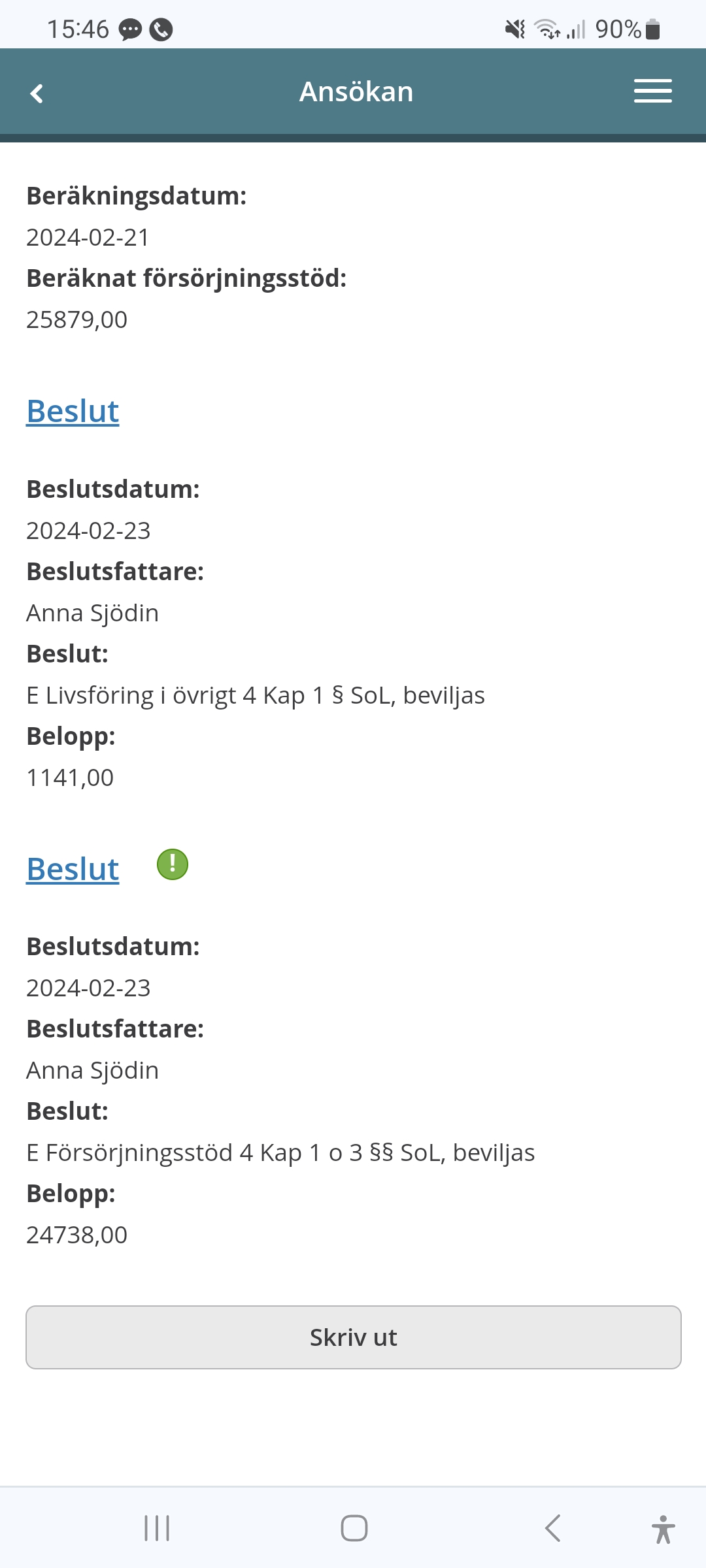Open the accessibility shortcut icon
Viewport: 706px width, 1568px height.
[x=663, y=1529]
